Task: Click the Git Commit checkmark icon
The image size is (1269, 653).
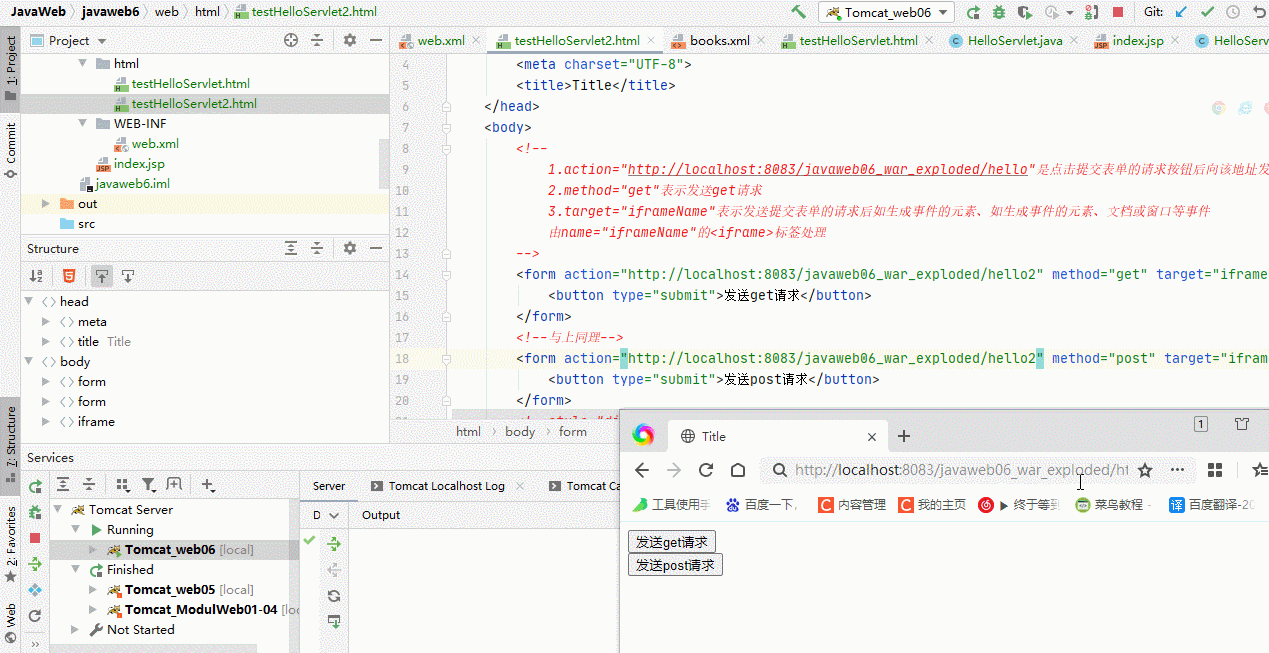Action: tap(1207, 12)
